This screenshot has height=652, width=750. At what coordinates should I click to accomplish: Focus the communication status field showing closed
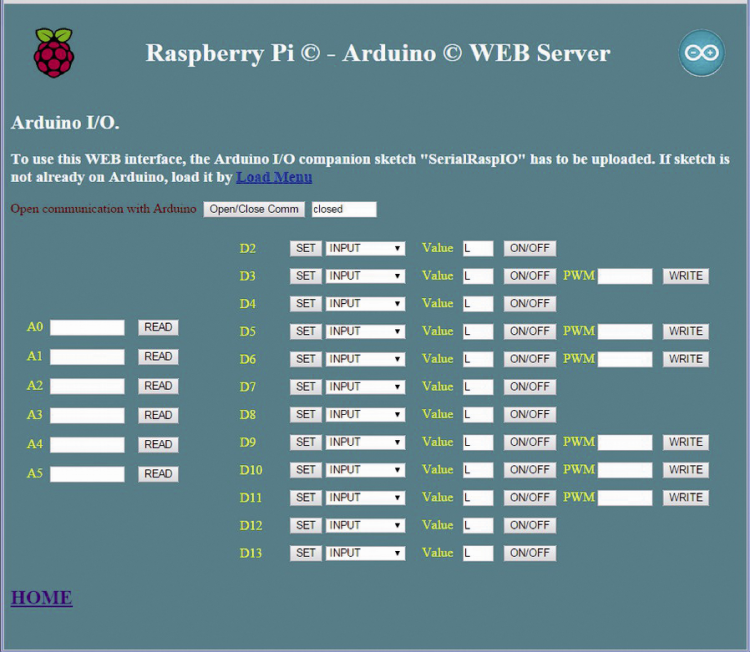click(344, 209)
